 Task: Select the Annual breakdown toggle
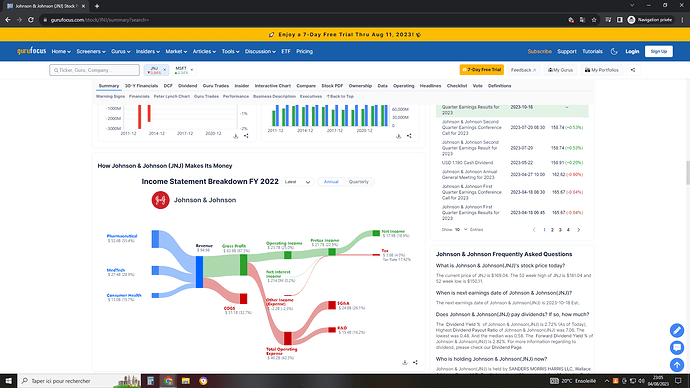(331, 182)
